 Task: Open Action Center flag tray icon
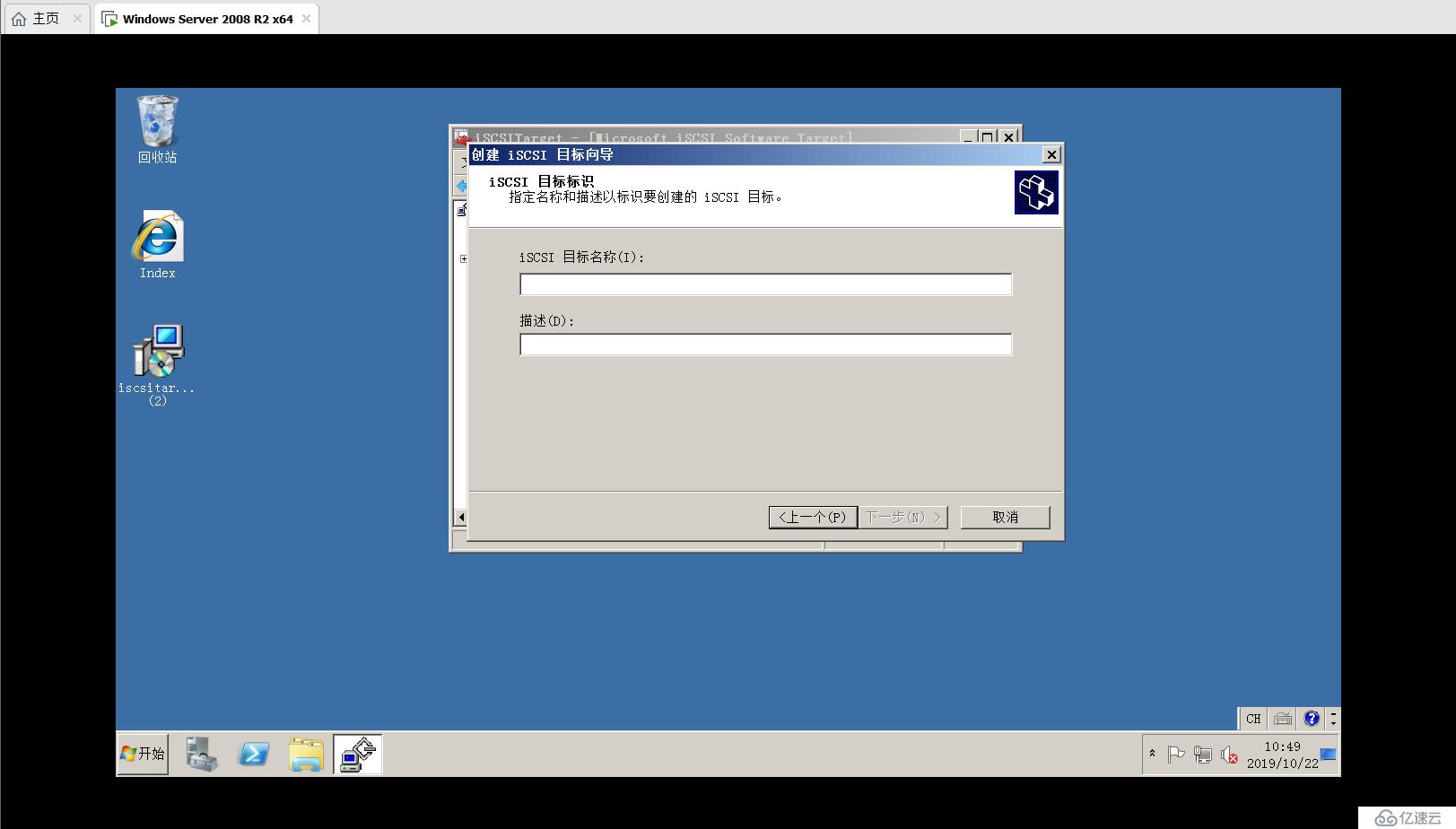[1176, 755]
